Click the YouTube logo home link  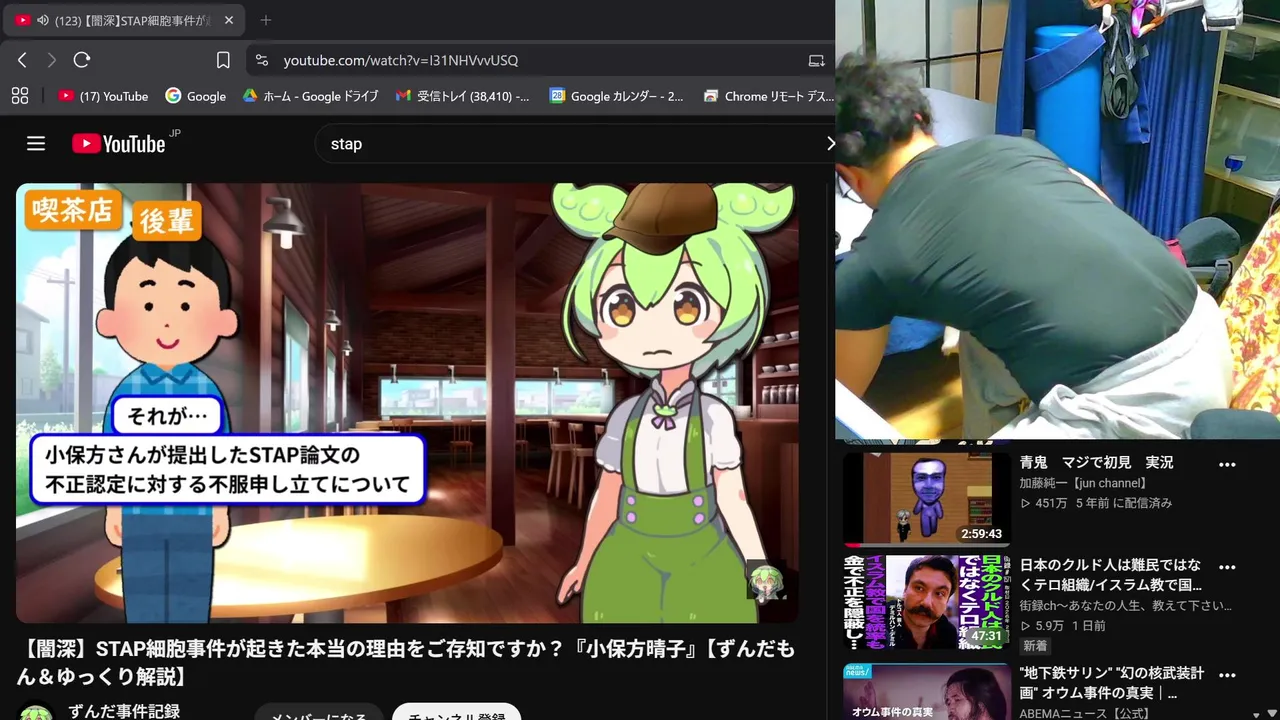(x=119, y=143)
